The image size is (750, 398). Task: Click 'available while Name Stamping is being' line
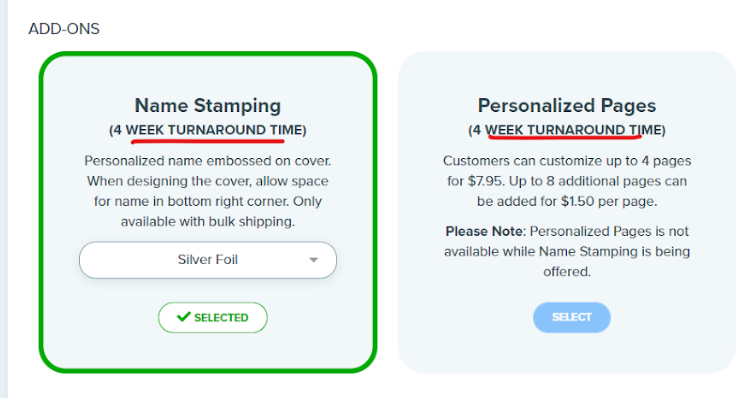(x=567, y=252)
